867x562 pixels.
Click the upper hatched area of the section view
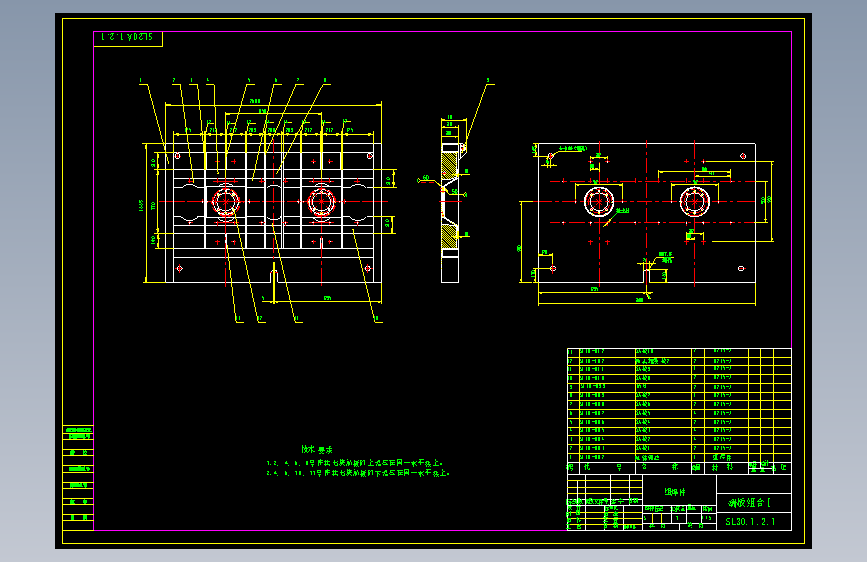pos(448,165)
